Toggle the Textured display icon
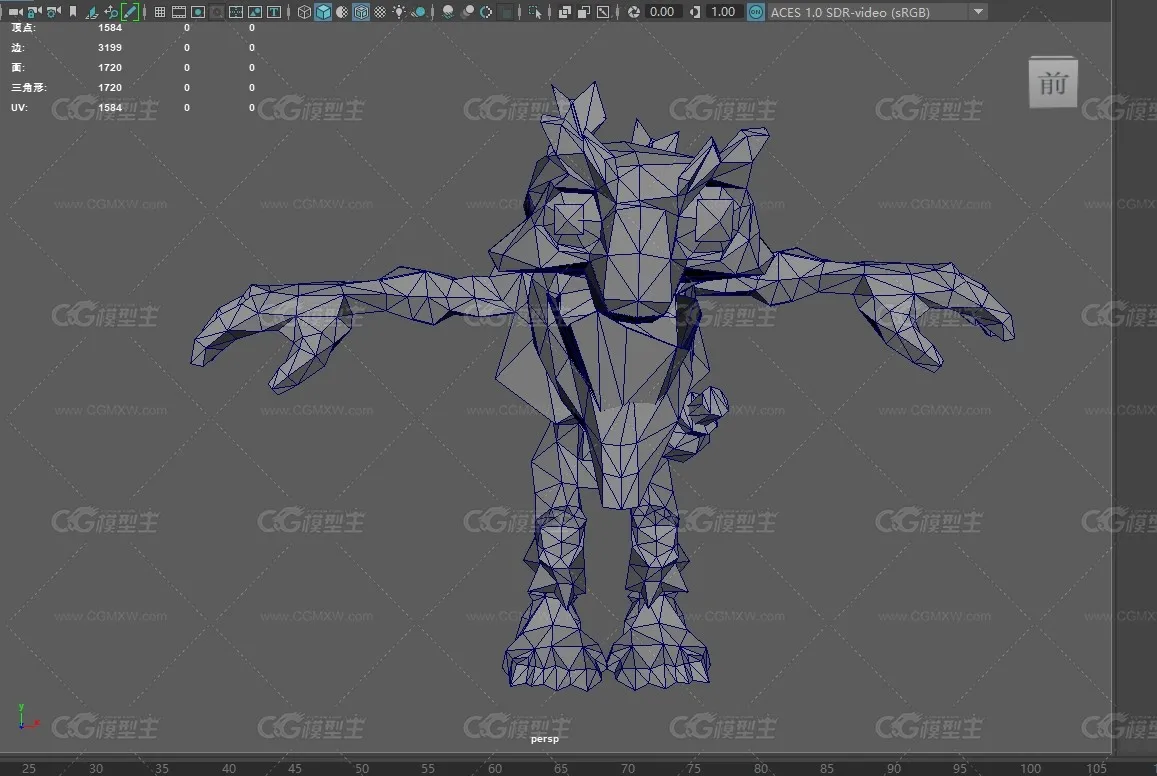This screenshot has height=776, width=1157. (380, 12)
